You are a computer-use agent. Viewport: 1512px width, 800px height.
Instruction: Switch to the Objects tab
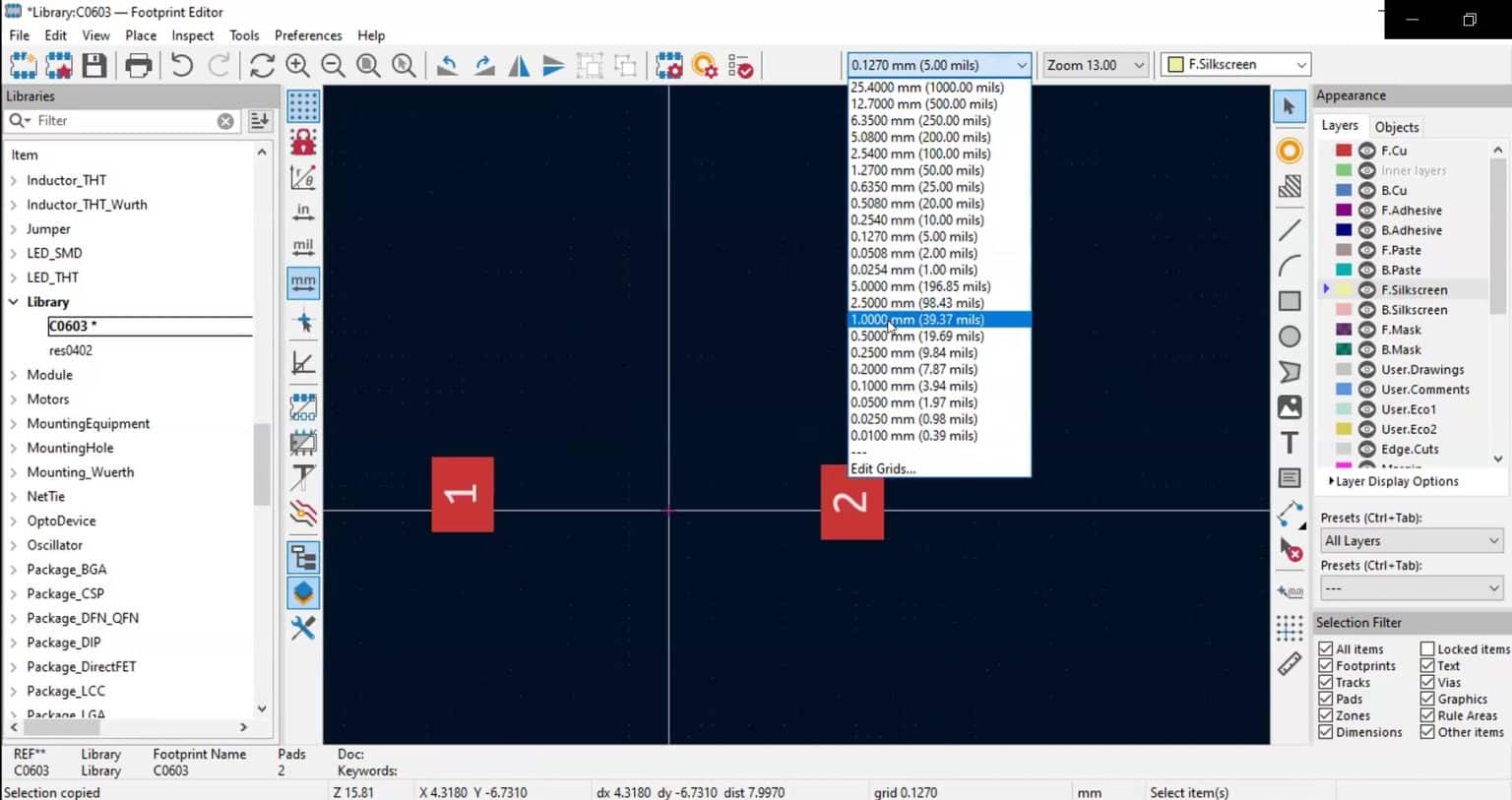[1397, 127]
